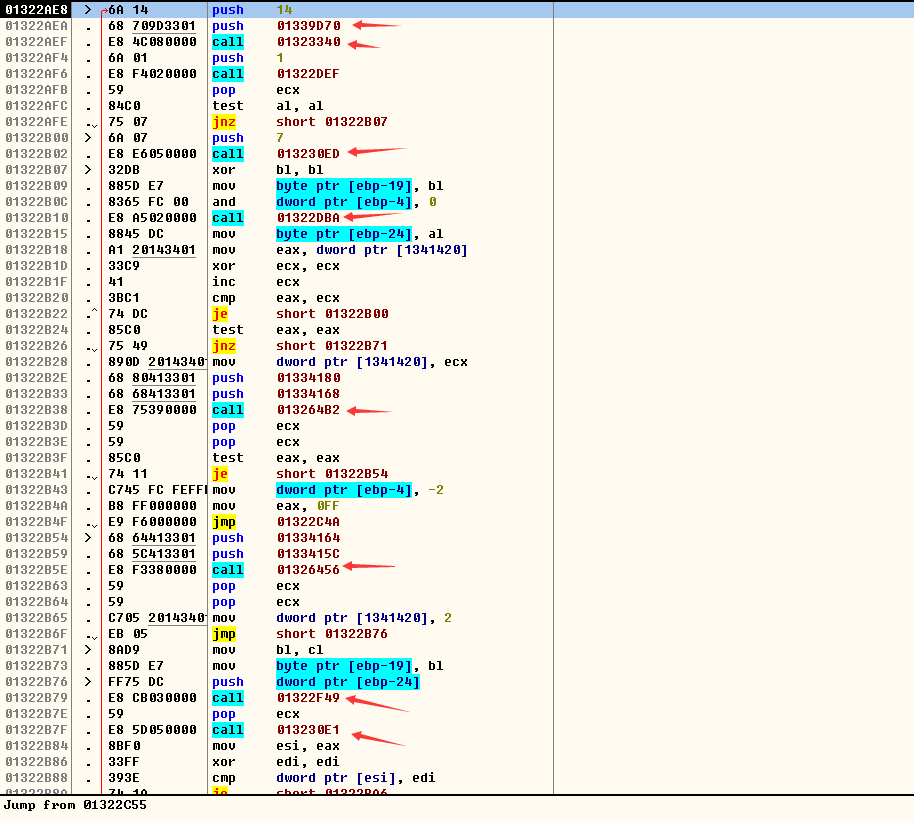The height and width of the screenshot is (821, 914).
Task: Click address 01322B73
Action: (37, 665)
